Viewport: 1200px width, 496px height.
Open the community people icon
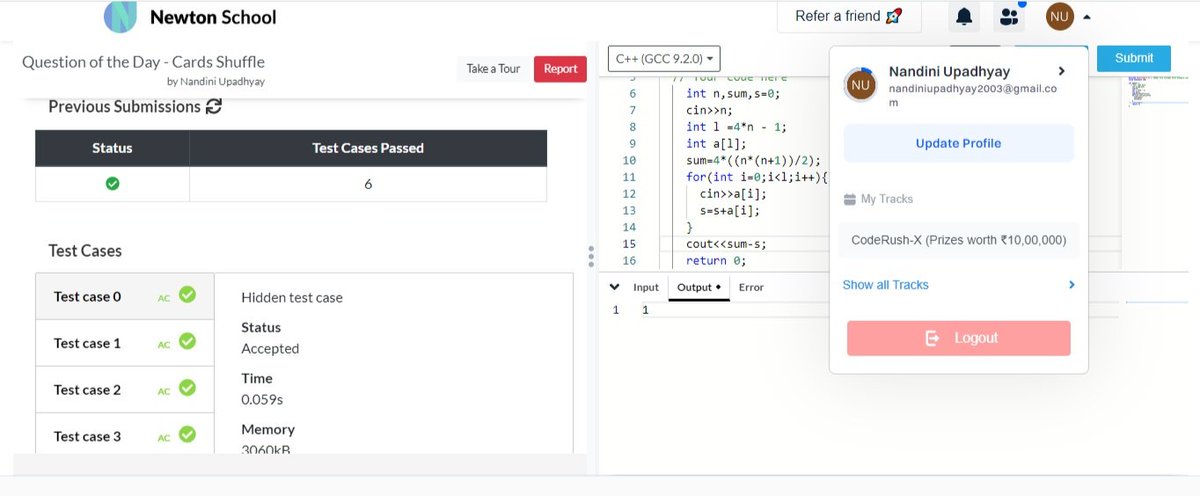(x=1008, y=17)
